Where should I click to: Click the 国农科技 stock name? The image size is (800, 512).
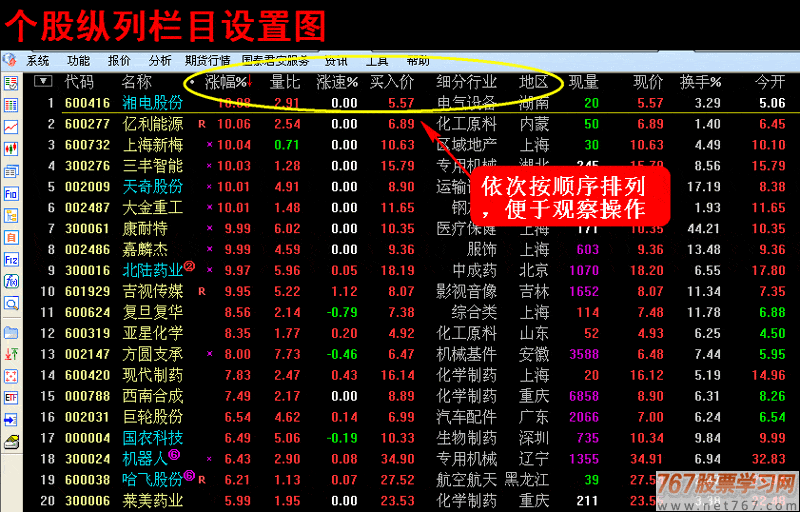(152, 438)
